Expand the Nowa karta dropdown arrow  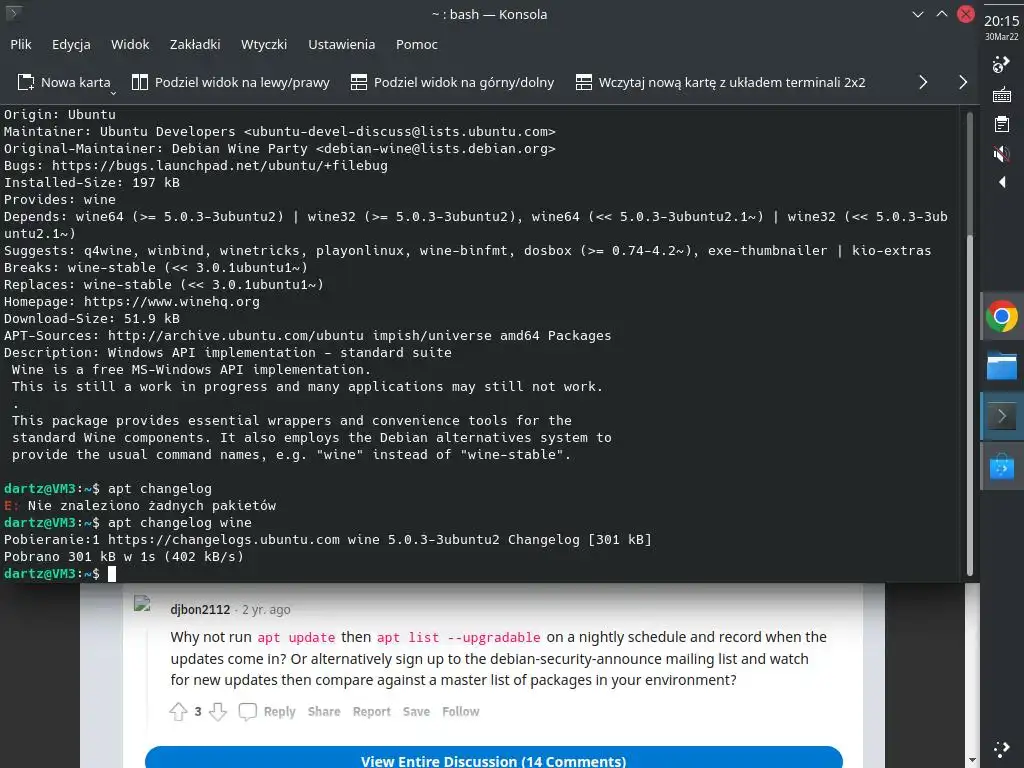[x=113, y=93]
